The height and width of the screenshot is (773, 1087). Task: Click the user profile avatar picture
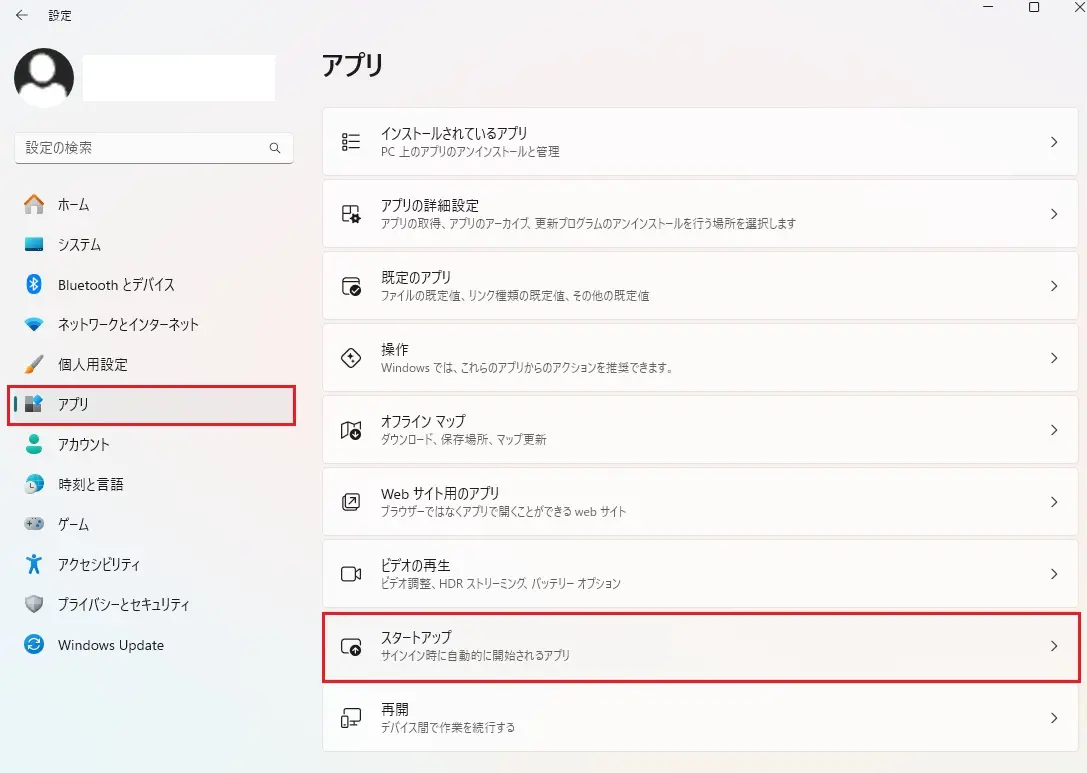(x=44, y=78)
